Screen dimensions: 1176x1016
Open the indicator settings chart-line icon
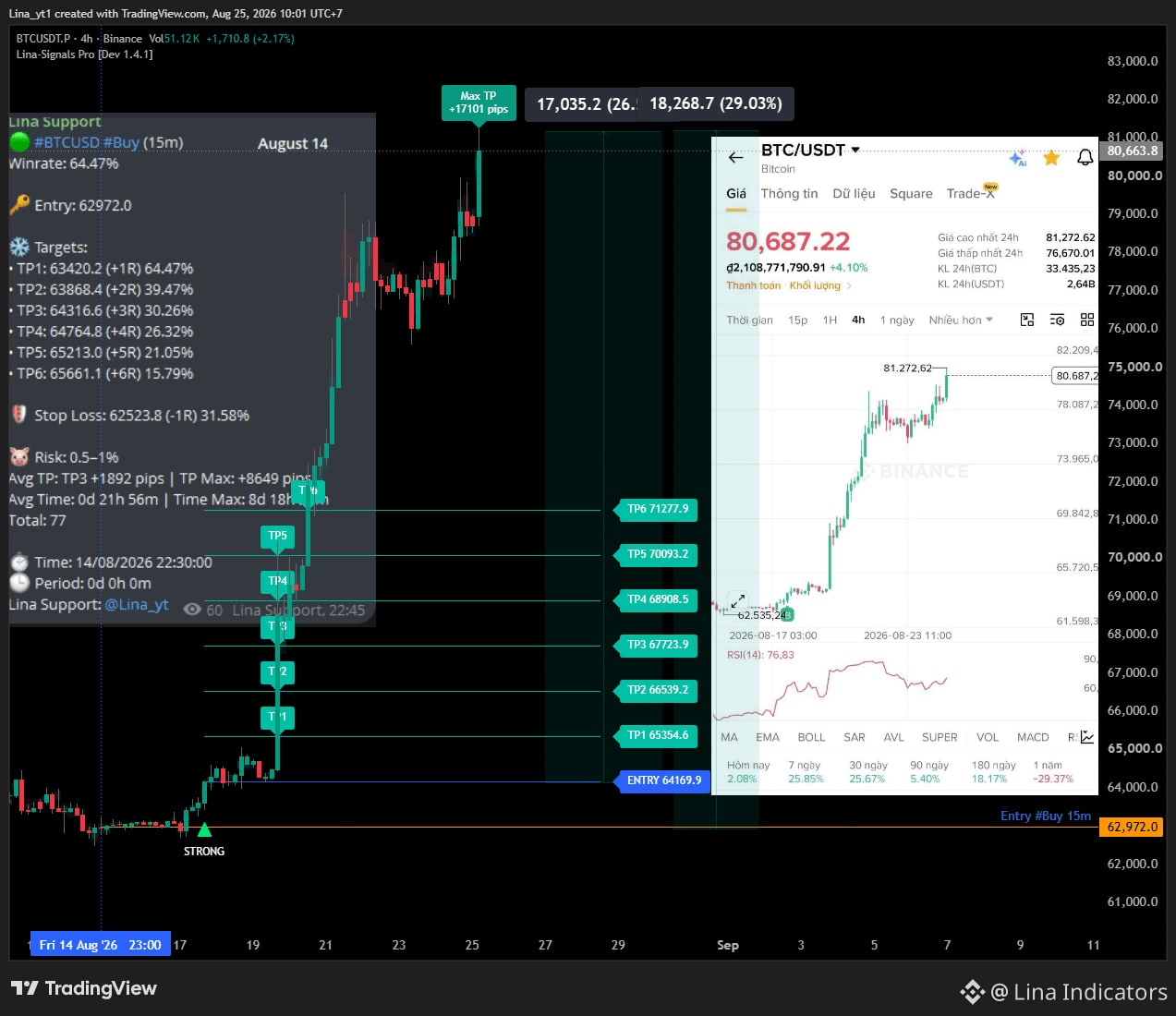click(x=1087, y=737)
